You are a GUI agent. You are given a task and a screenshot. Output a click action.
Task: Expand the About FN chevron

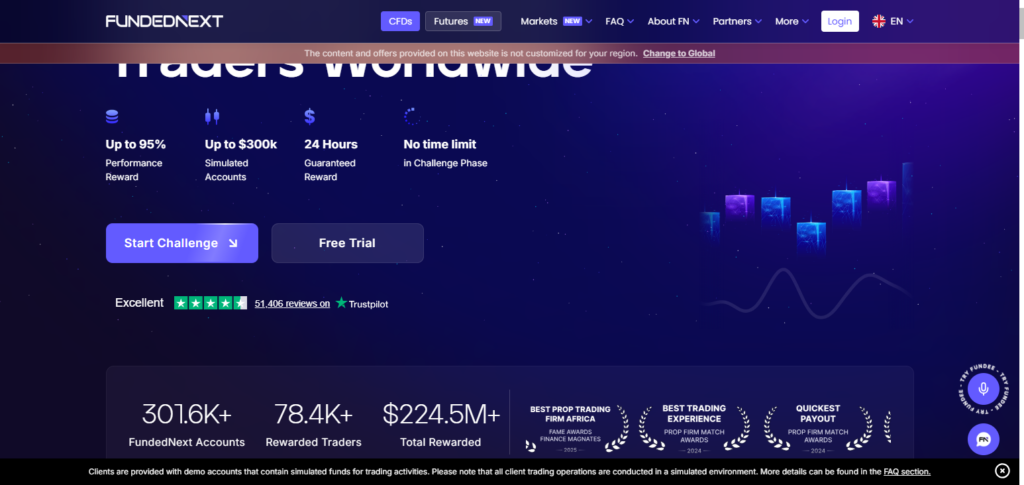pos(696,22)
